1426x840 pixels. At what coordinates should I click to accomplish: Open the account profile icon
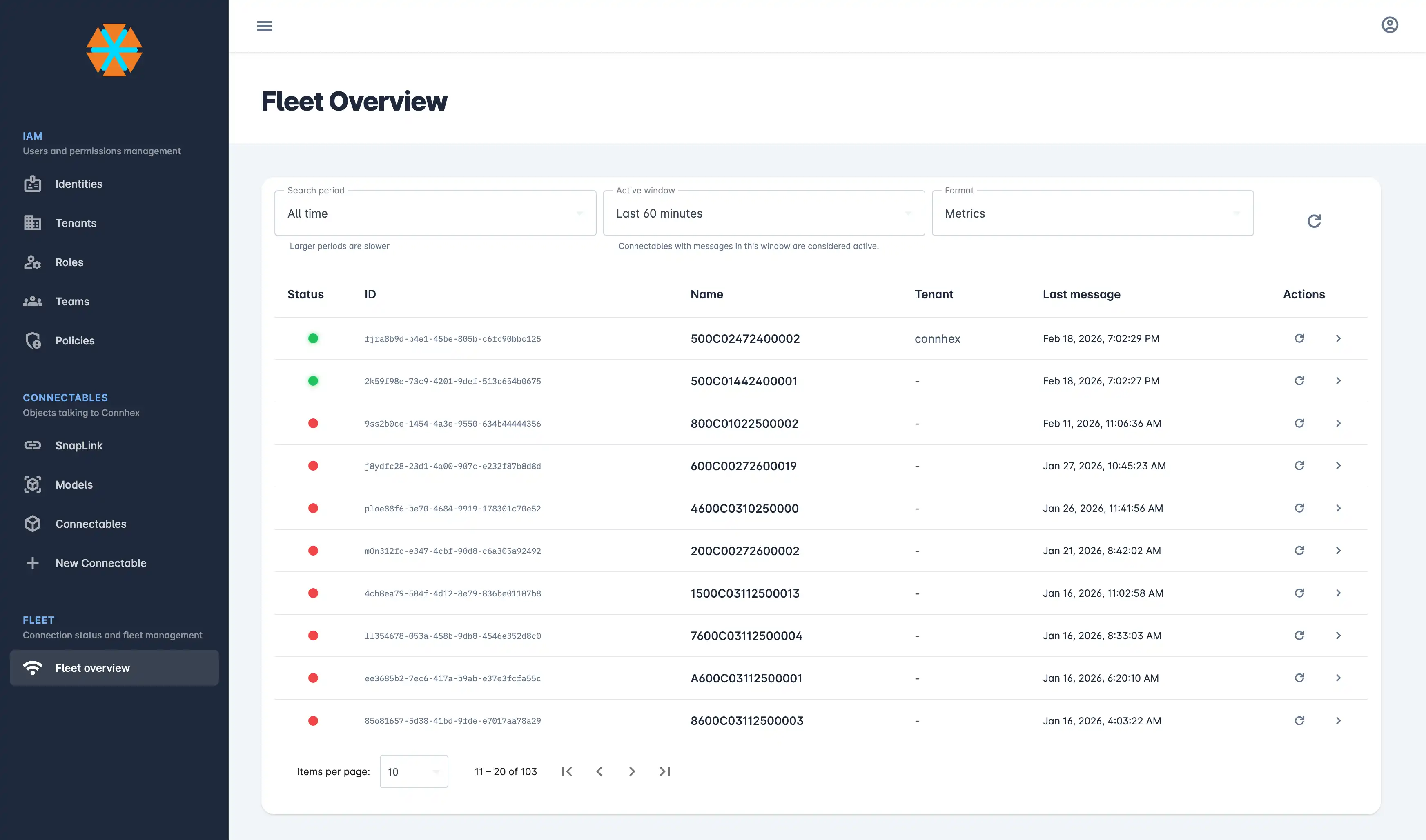(1390, 24)
